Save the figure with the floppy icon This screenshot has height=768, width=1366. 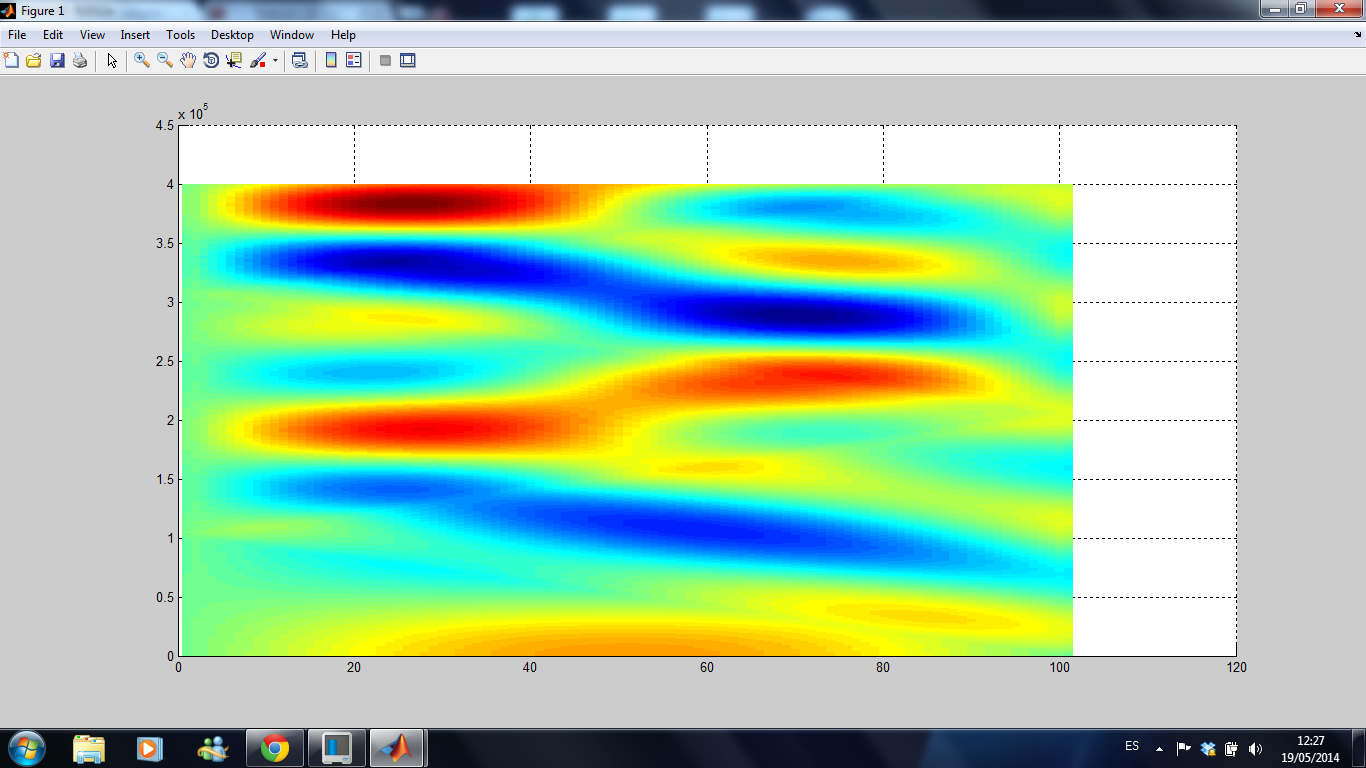pyautogui.click(x=57, y=61)
